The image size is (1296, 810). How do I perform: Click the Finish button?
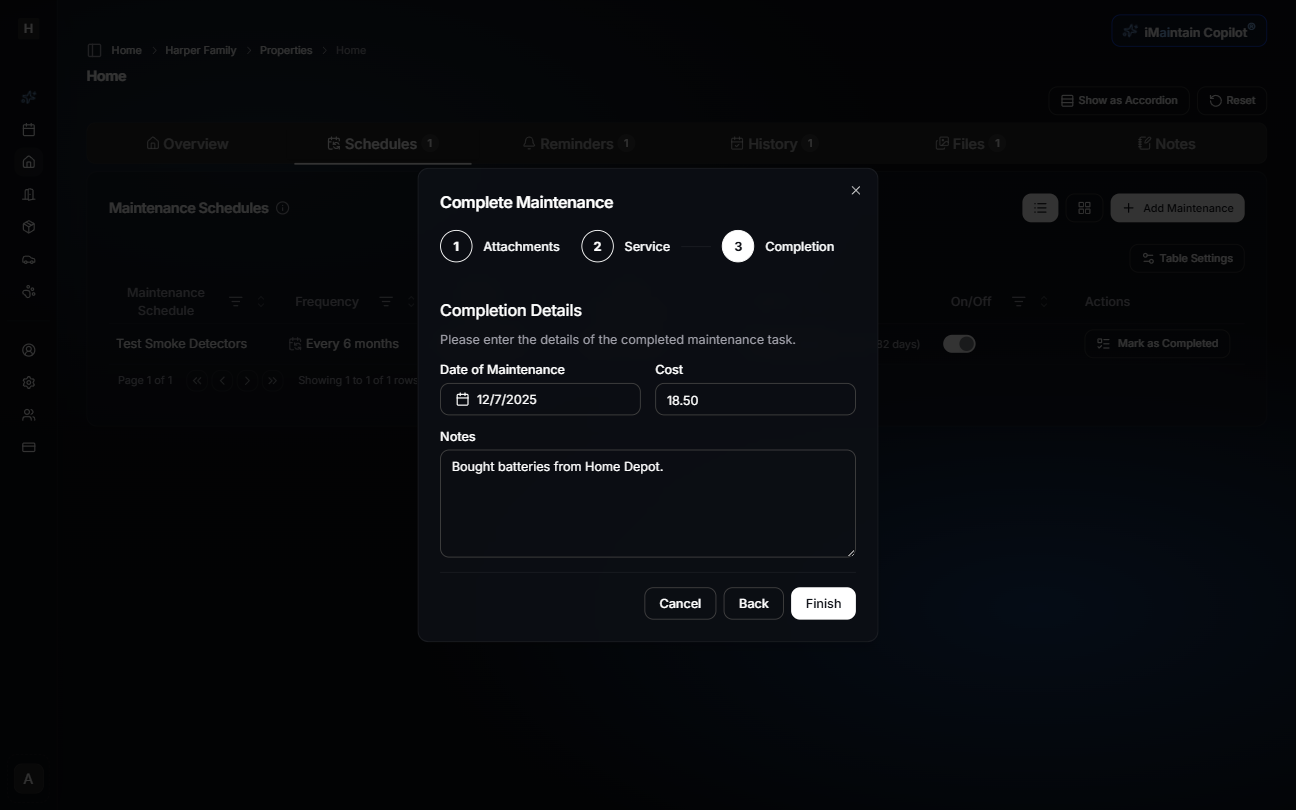point(822,603)
